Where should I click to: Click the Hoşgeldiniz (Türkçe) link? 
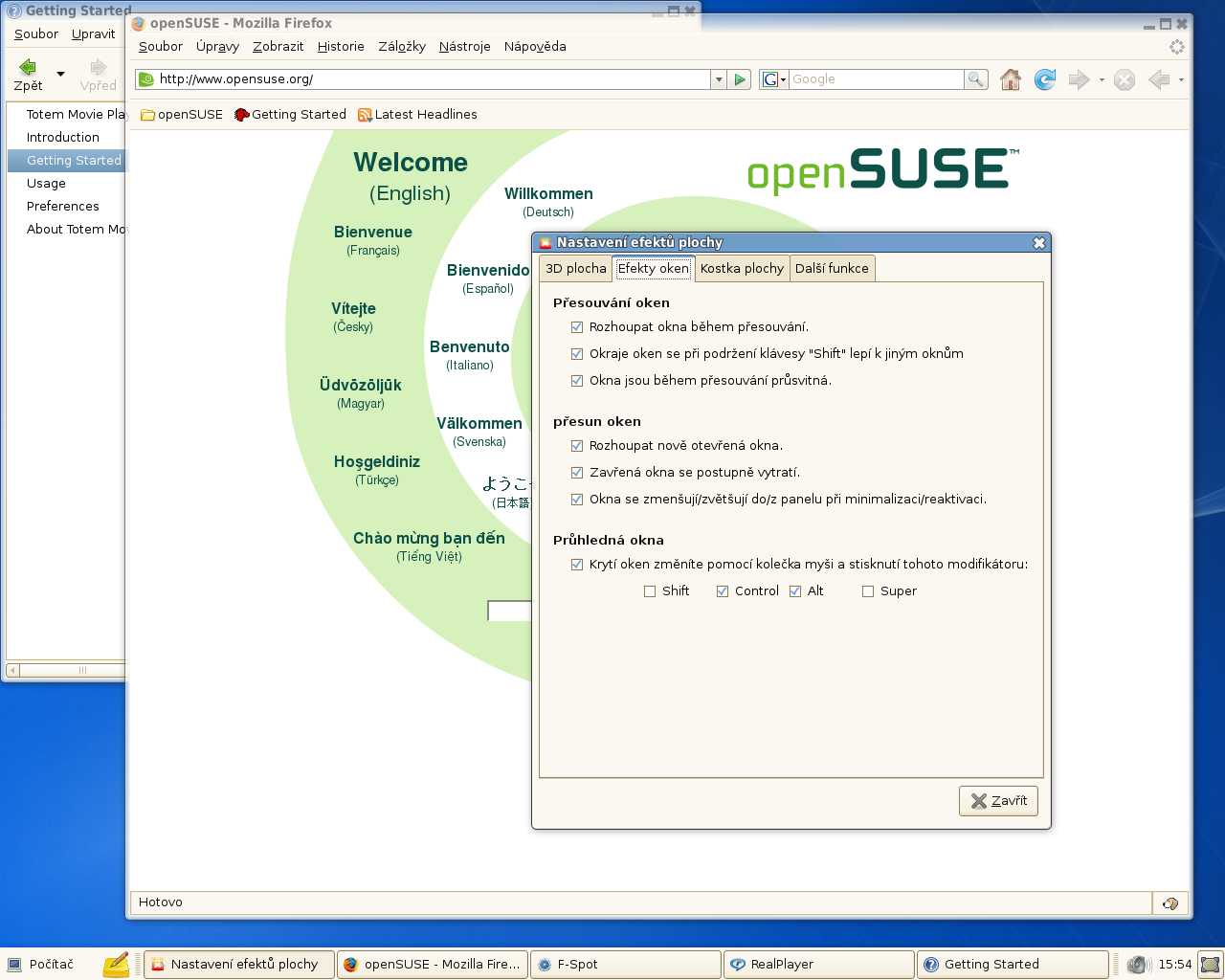click(377, 469)
